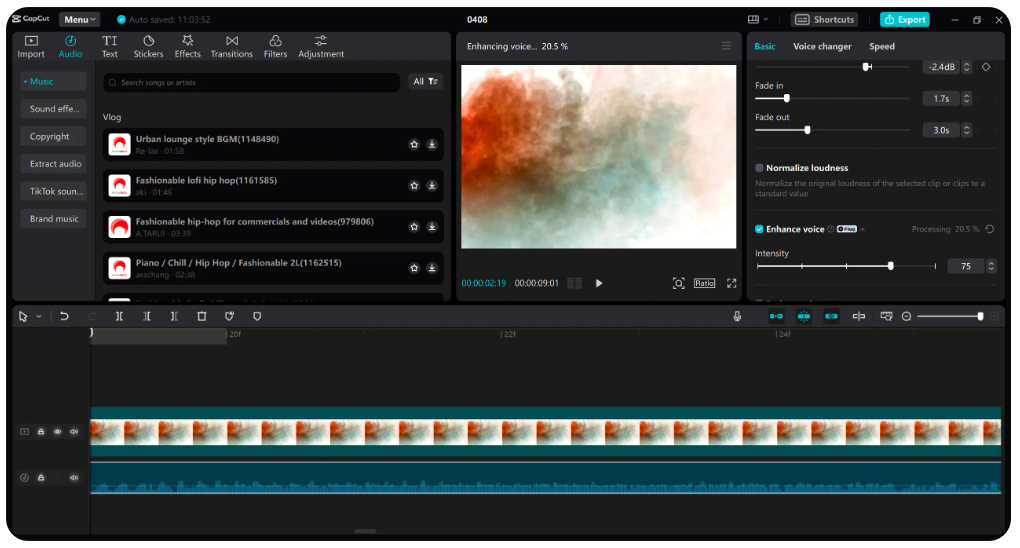1020x548 pixels.
Task: Favorite Fashionable lofi hip hop track
Action: coord(414,185)
